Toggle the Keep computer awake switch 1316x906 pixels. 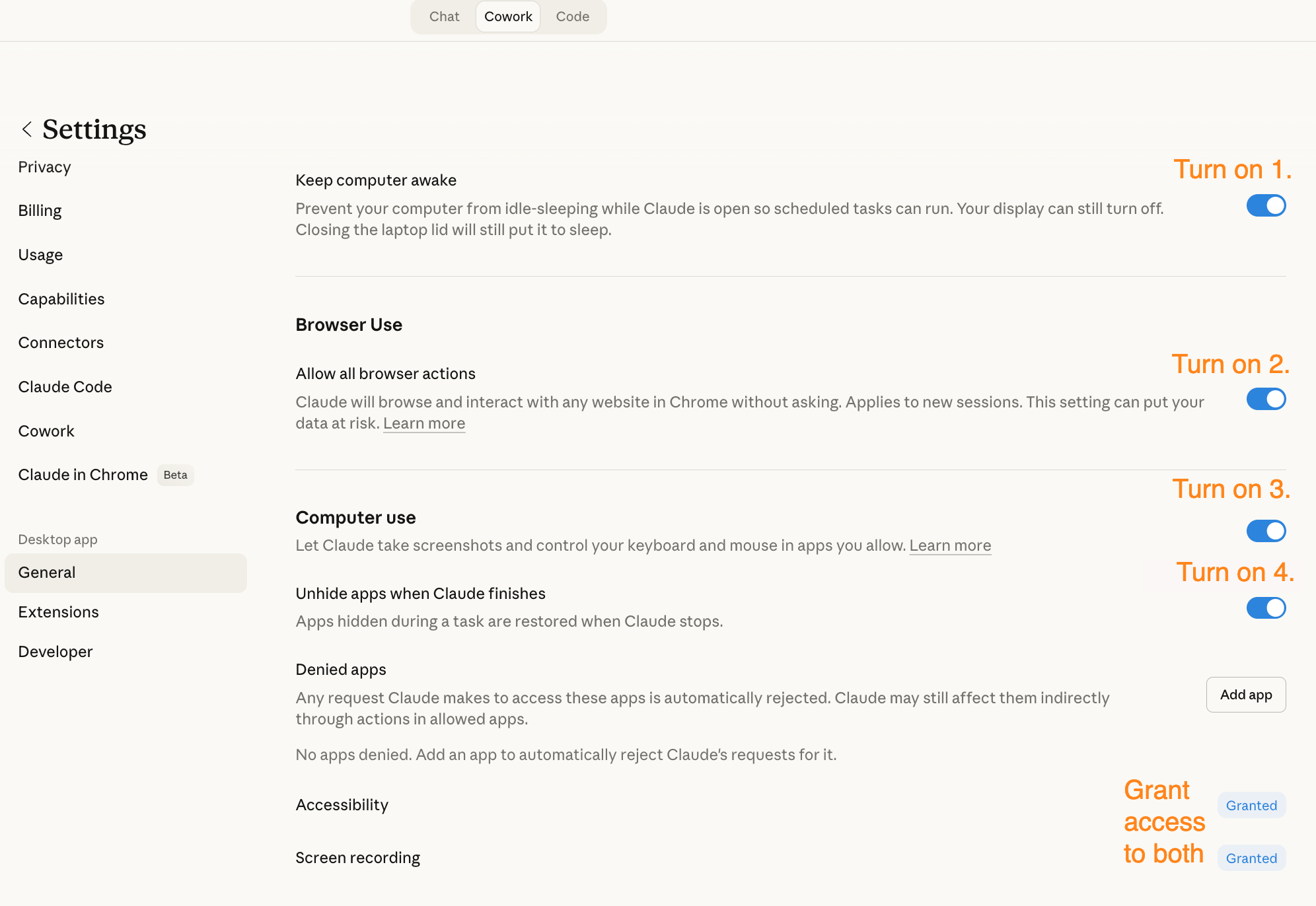(x=1266, y=205)
